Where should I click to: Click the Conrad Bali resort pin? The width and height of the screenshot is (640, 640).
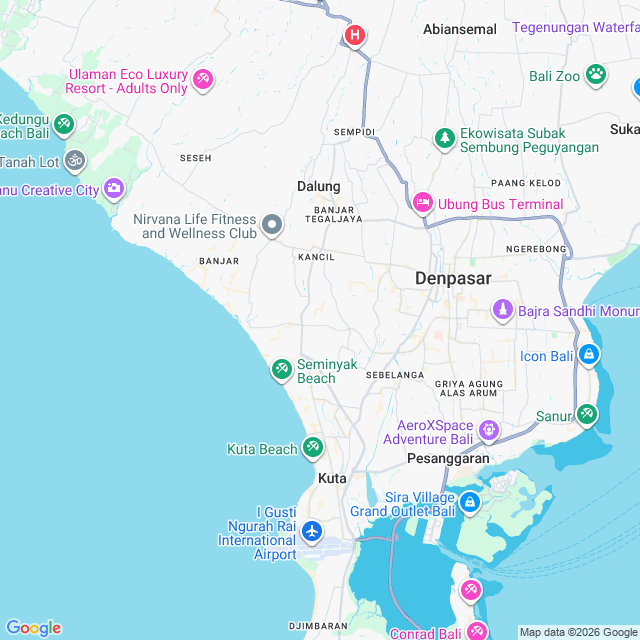(x=476, y=631)
